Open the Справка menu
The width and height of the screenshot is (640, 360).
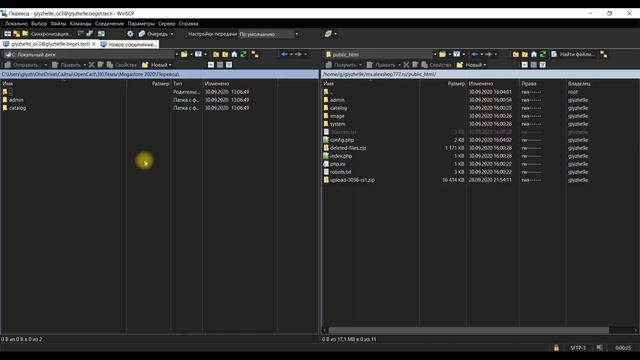pos(189,24)
